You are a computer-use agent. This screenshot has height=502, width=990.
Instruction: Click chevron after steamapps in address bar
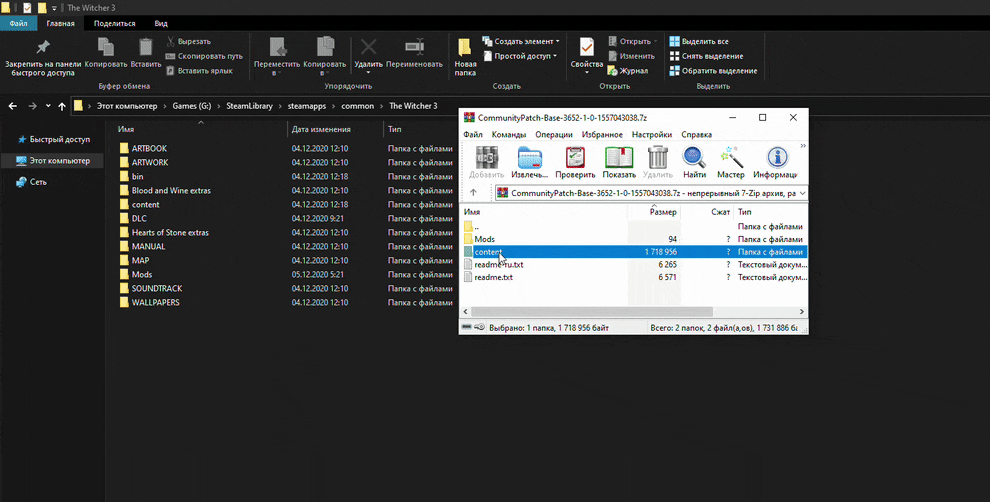[334, 106]
